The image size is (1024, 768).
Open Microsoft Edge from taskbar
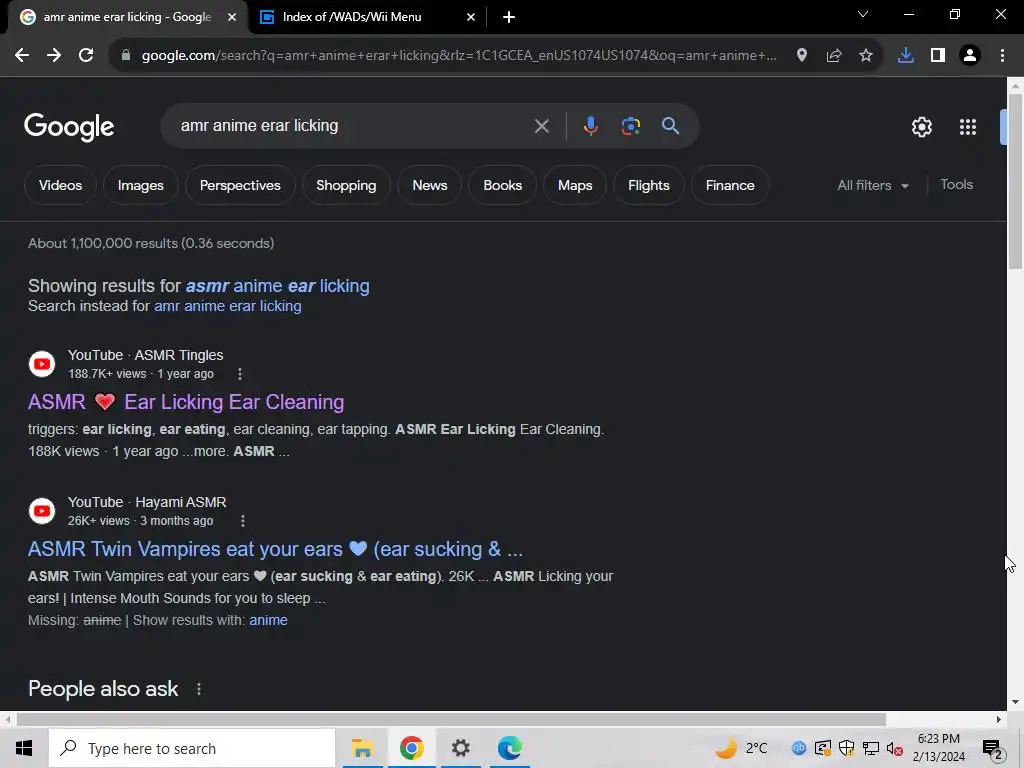tap(509, 748)
